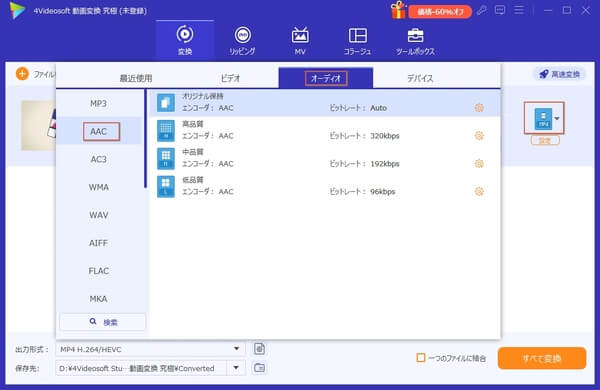Click the format 検索 search box
Screen dimensions: 600x390
pos(103,322)
